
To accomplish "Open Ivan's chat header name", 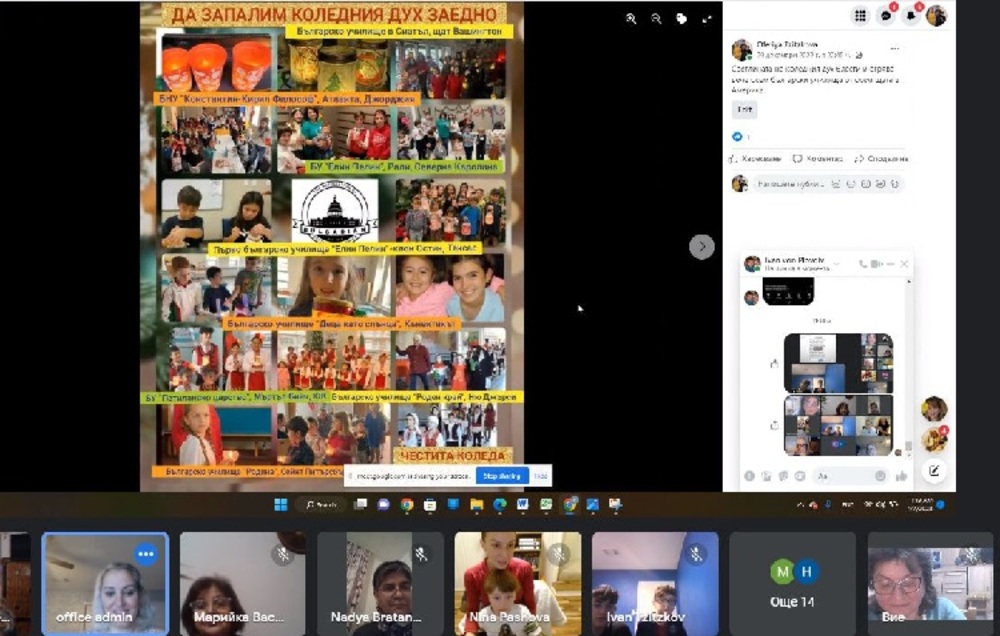I will [794, 260].
